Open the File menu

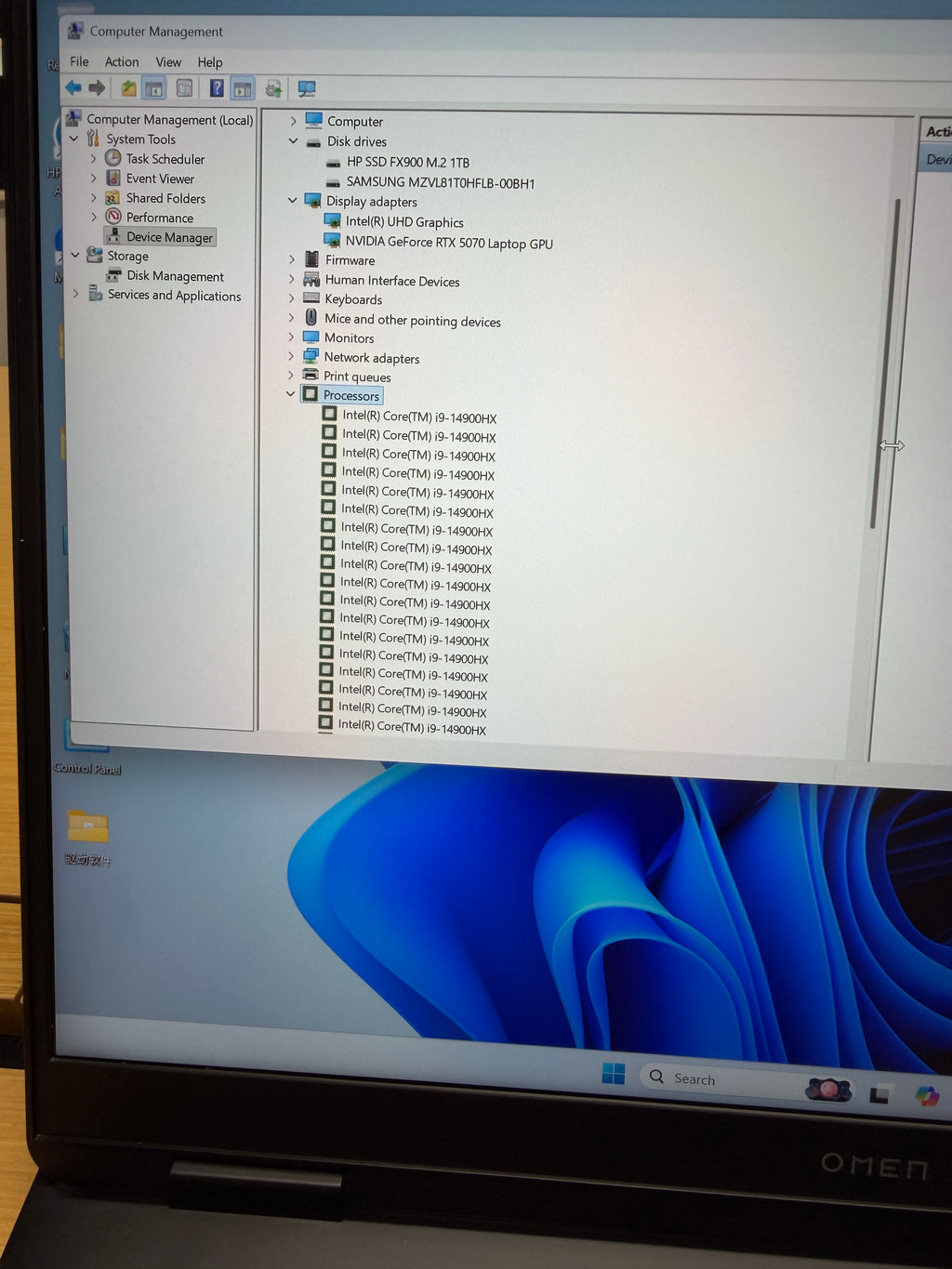[x=79, y=61]
